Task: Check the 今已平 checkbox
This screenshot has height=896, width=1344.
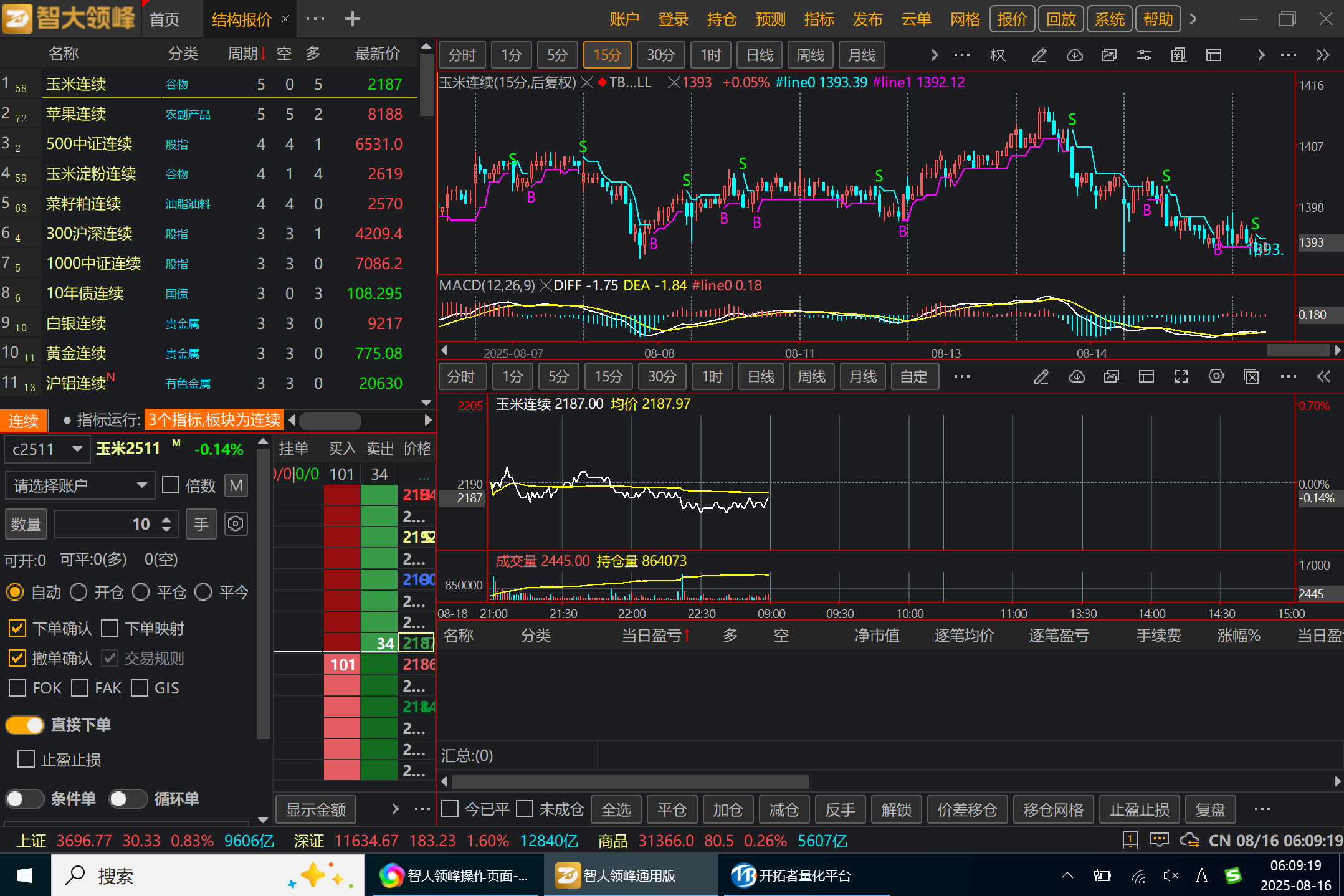Action: point(450,809)
